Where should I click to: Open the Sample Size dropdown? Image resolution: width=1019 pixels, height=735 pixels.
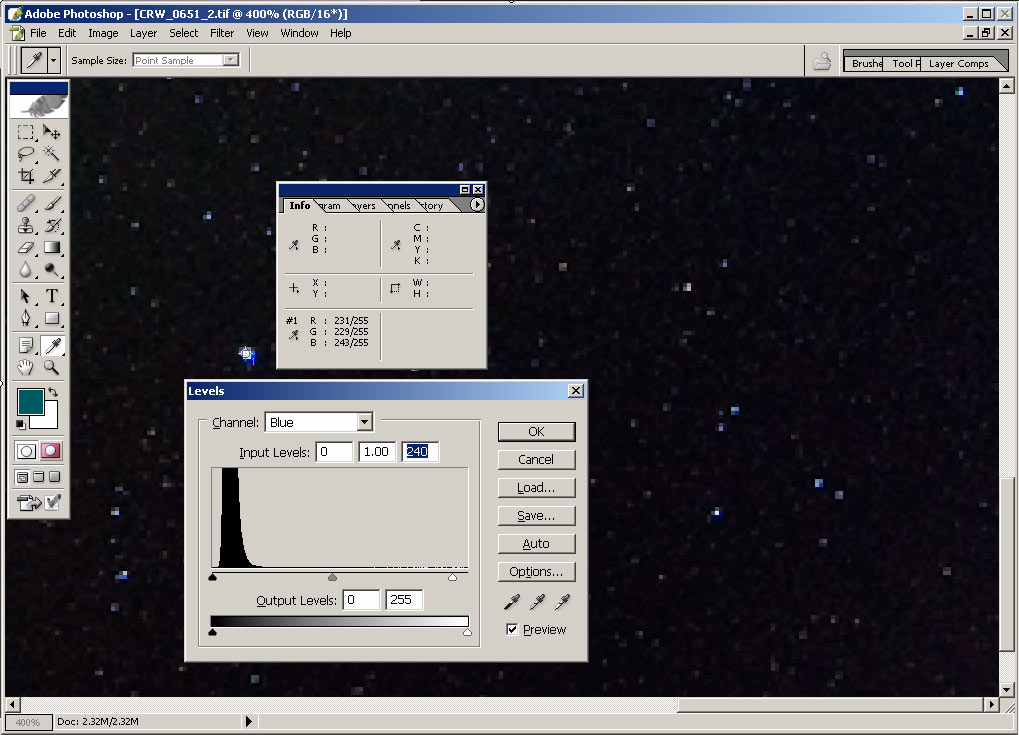pos(231,60)
